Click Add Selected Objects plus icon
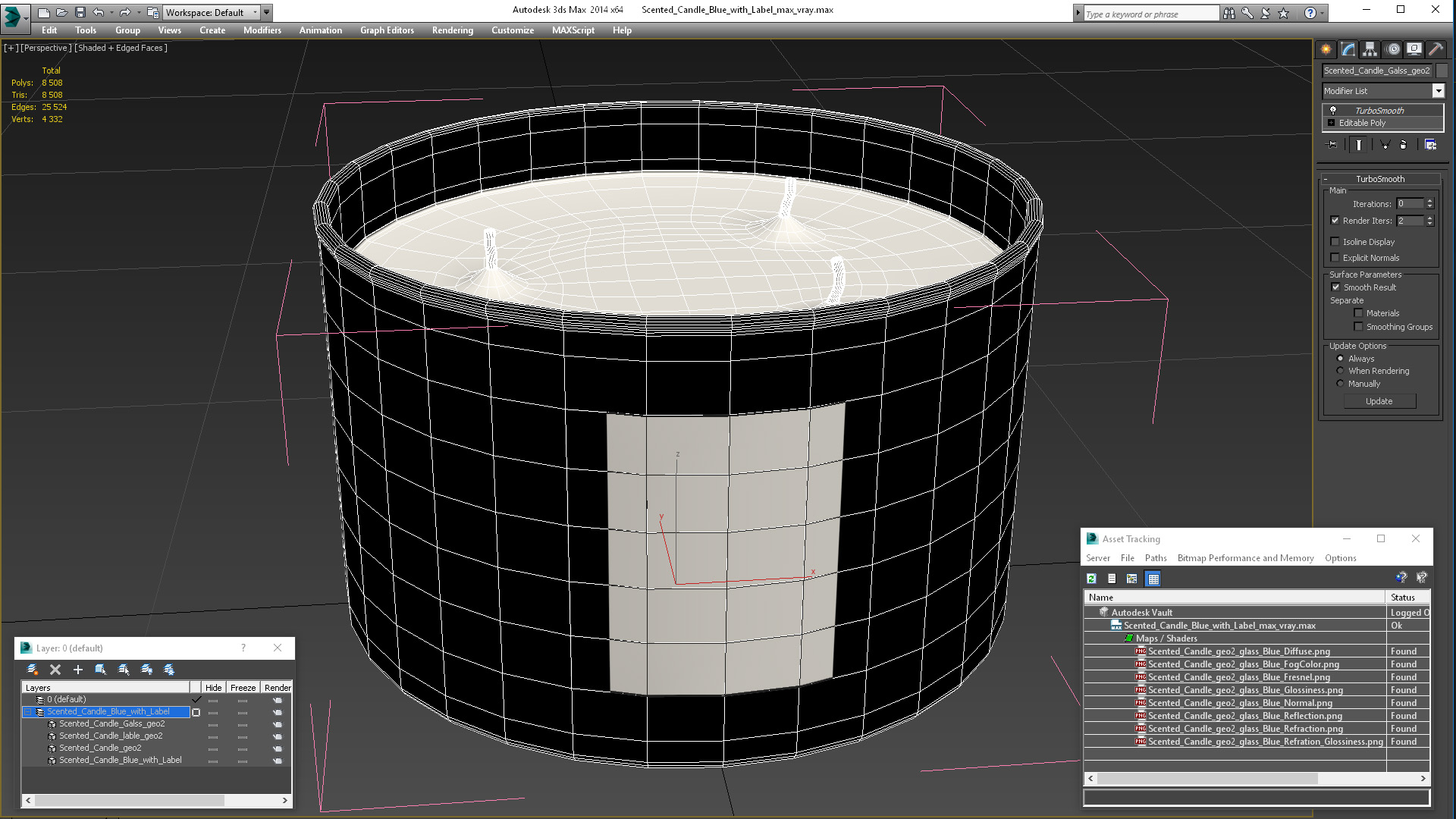 click(x=77, y=670)
